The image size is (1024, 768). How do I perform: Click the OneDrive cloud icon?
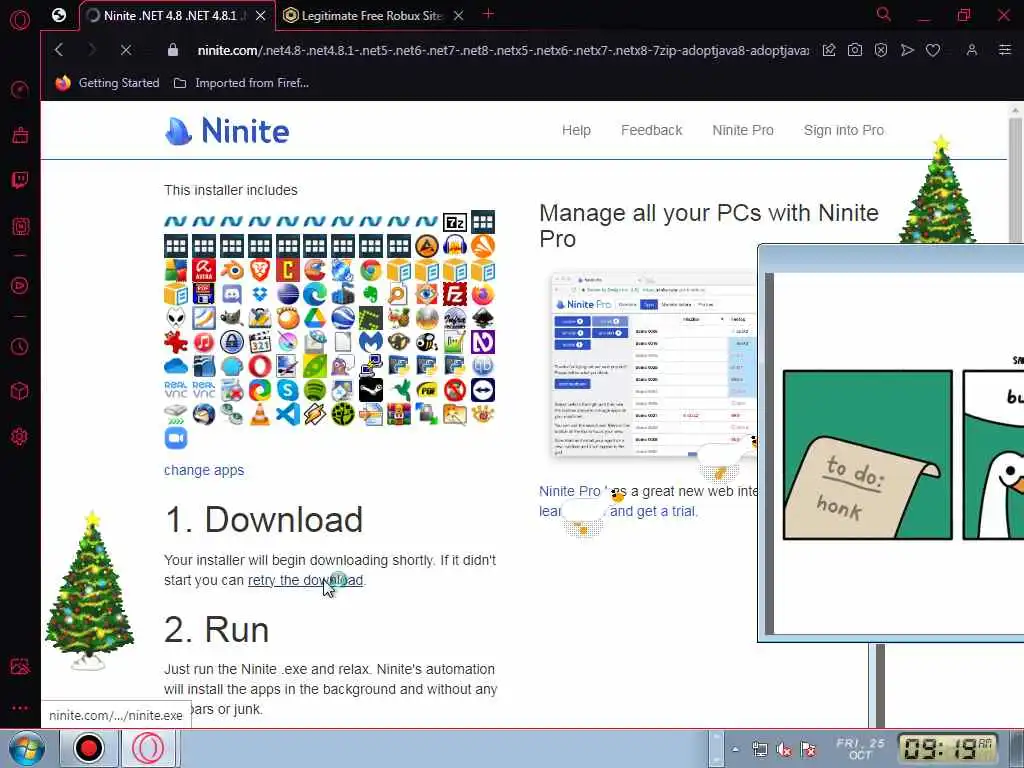176,366
